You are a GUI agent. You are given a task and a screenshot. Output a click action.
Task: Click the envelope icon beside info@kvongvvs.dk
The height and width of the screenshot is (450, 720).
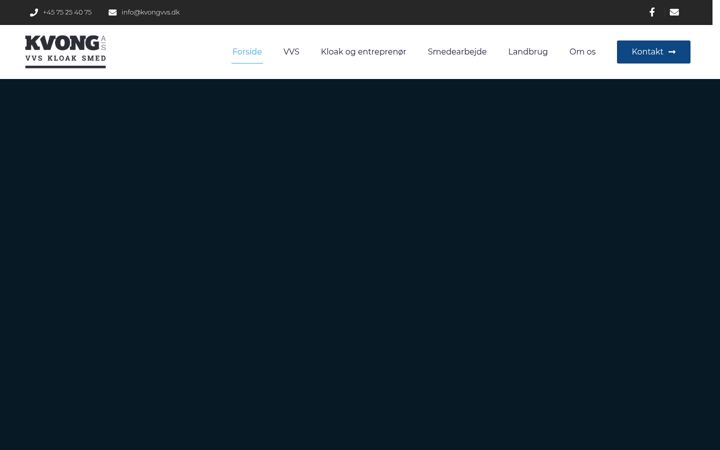click(112, 12)
